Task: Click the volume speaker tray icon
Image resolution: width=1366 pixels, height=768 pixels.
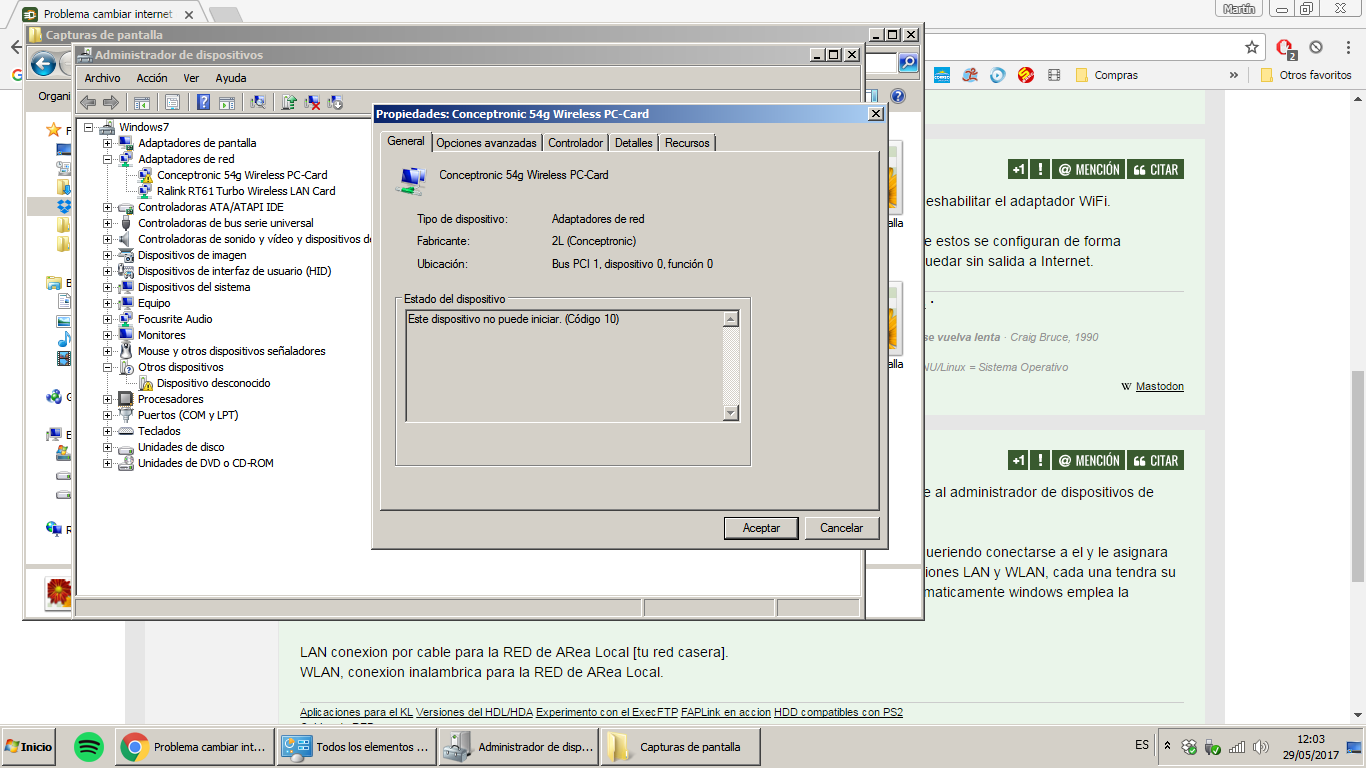Action: pyautogui.click(x=1261, y=747)
